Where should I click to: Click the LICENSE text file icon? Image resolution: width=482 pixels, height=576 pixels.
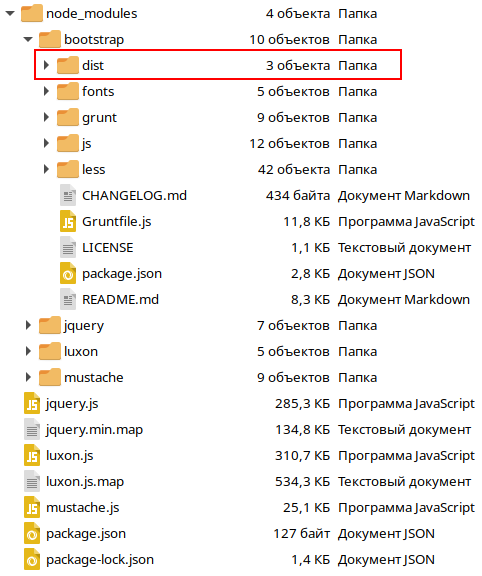click(68, 248)
